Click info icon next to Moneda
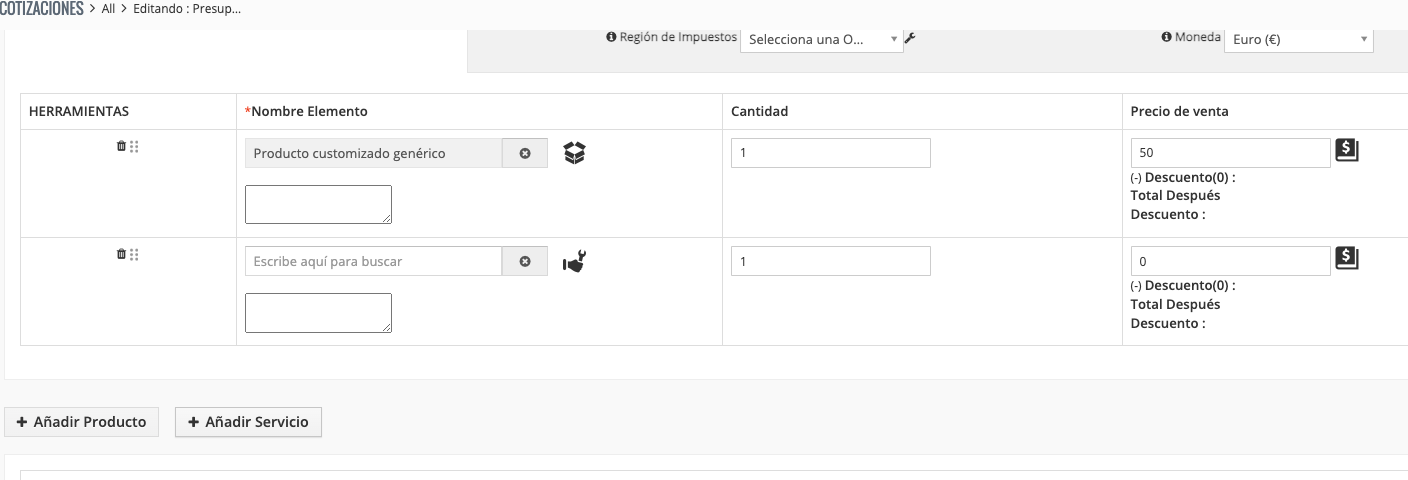Viewport: 1408px width, 480px height. point(1166,37)
